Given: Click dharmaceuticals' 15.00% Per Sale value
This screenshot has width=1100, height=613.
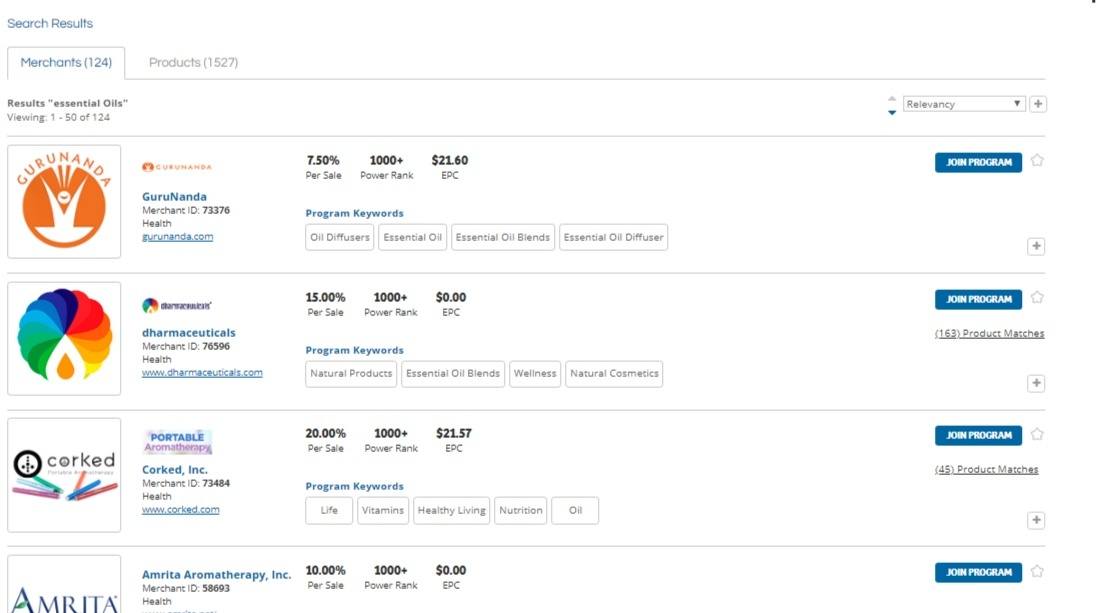Looking at the screenshot, I should pyautogui.click(x=325, y=297).
